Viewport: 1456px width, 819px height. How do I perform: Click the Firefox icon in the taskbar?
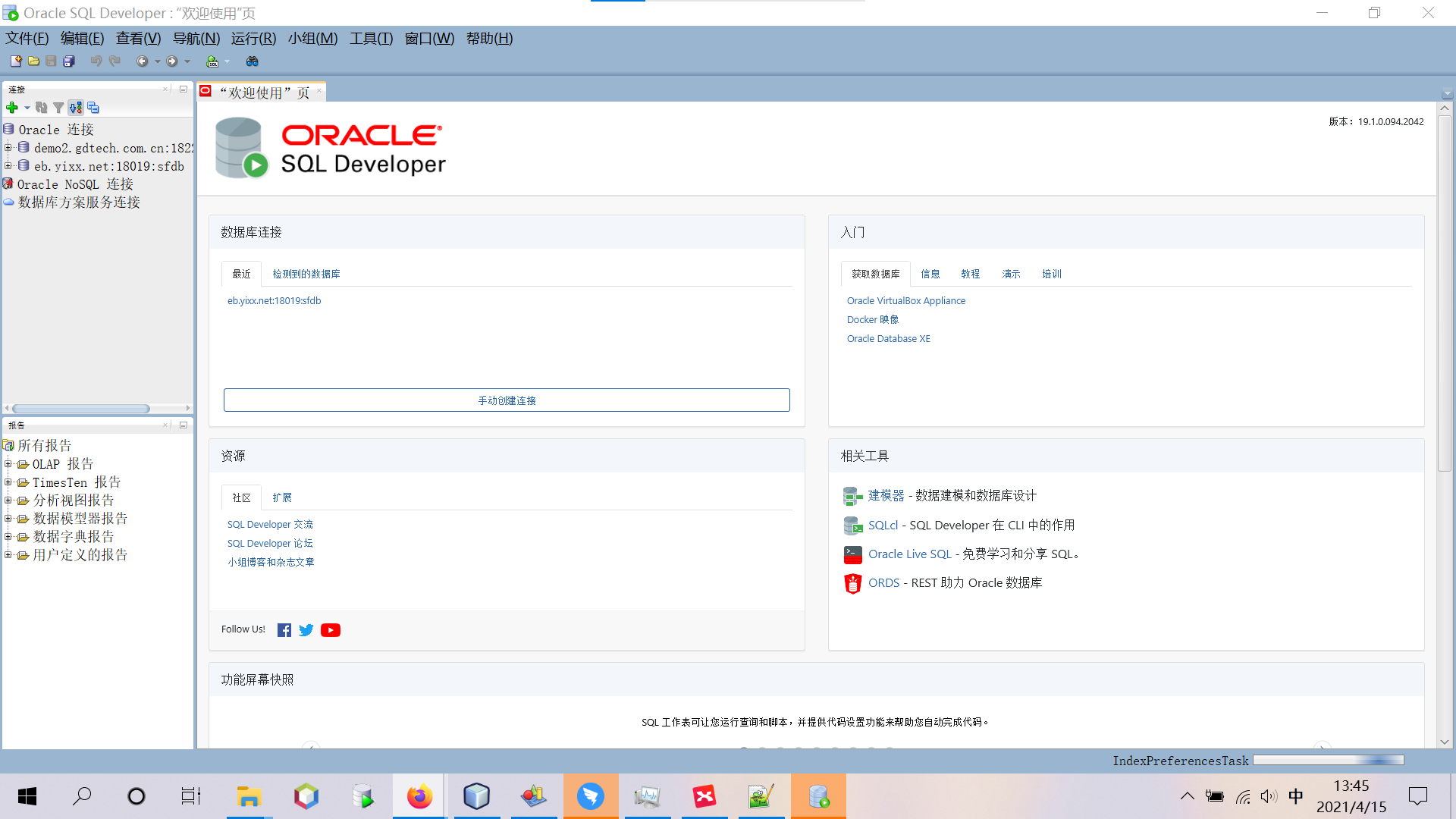tap(419, 796)
